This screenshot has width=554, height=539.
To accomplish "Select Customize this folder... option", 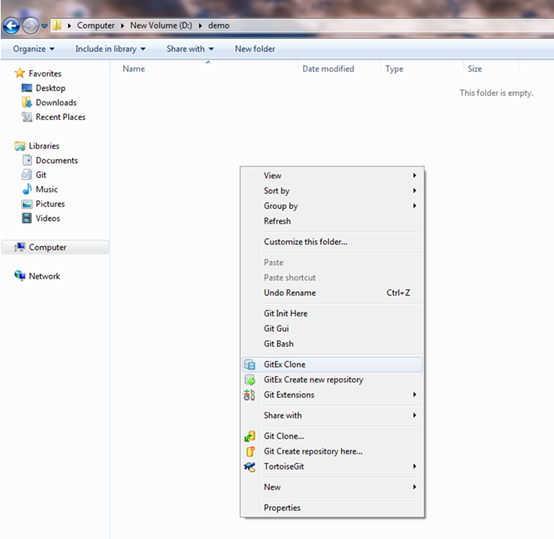I will [332, 242].
